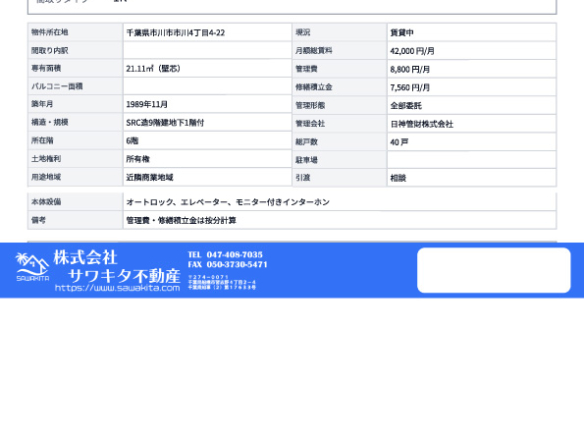Select the 全部委託 management type value
The width and height of the screenshot is (584, 438).
click(x=406, y=106)
